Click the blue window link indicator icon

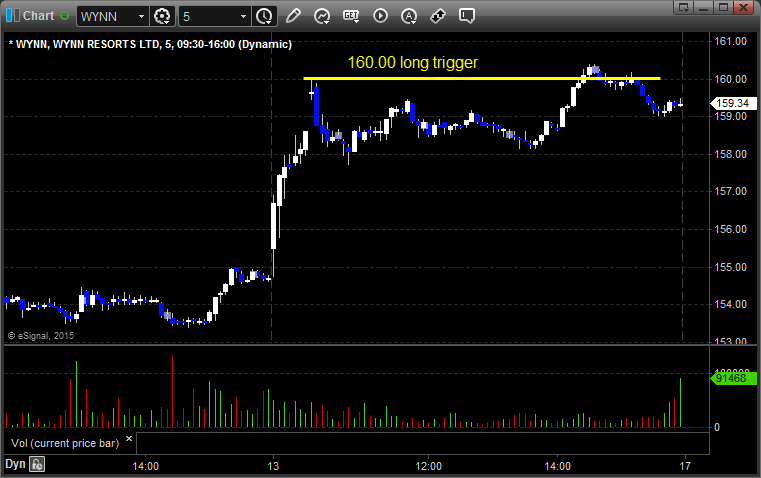point(13,16)
